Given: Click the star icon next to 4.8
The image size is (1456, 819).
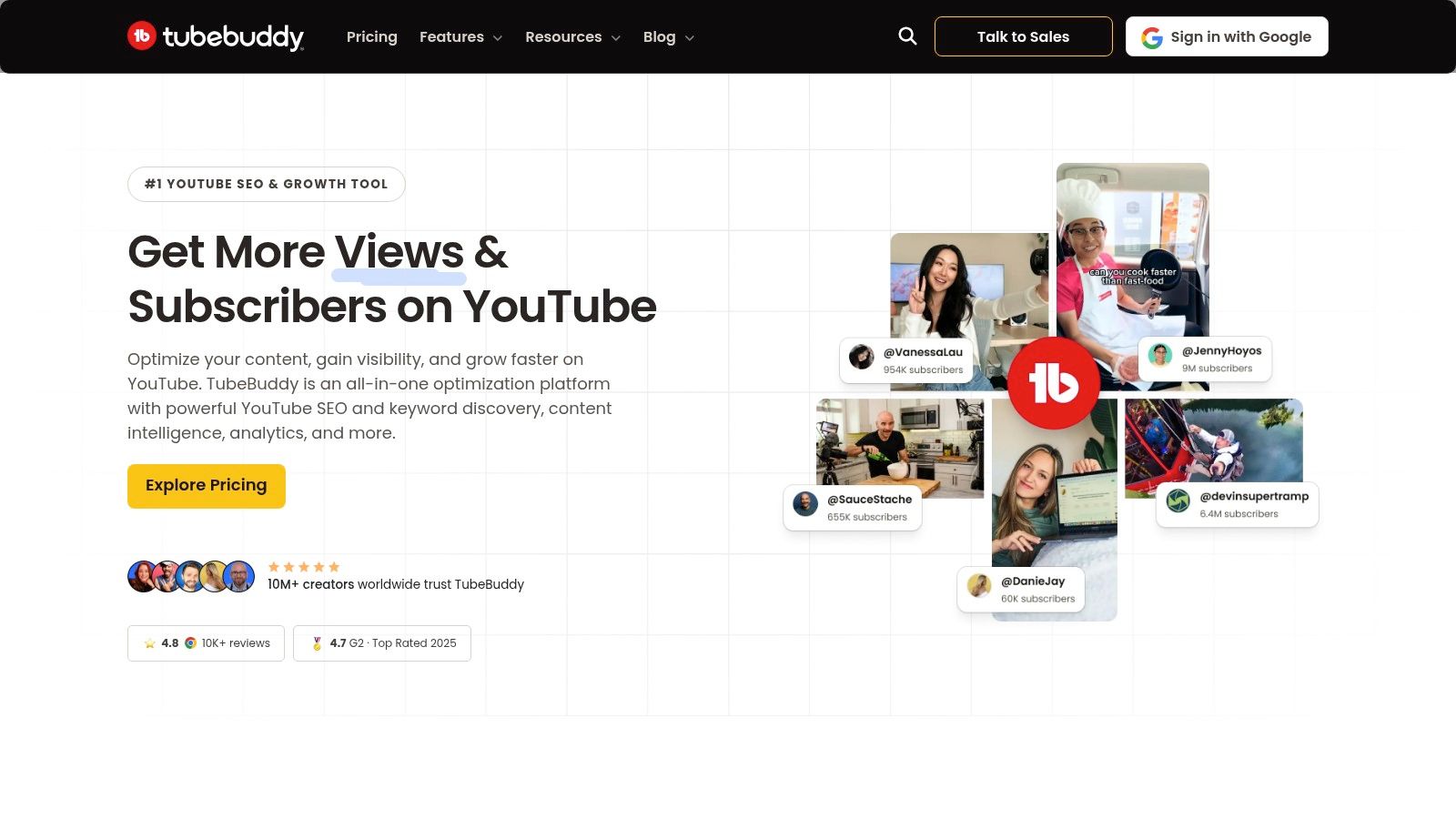Looking at the screenshot, I should click(x=149, y=643).
